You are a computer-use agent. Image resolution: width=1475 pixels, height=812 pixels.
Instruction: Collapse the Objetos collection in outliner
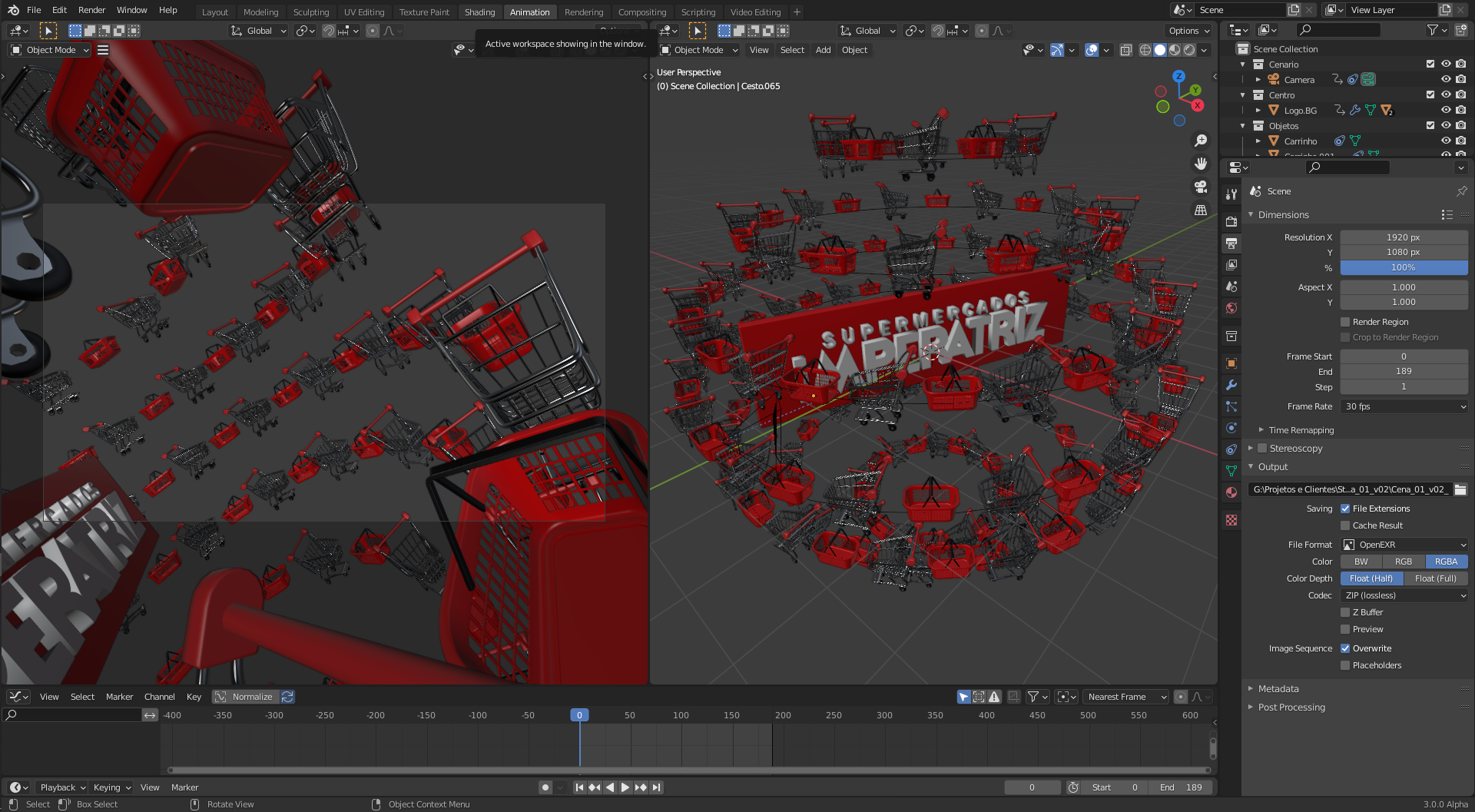(x=1243, y=125)
